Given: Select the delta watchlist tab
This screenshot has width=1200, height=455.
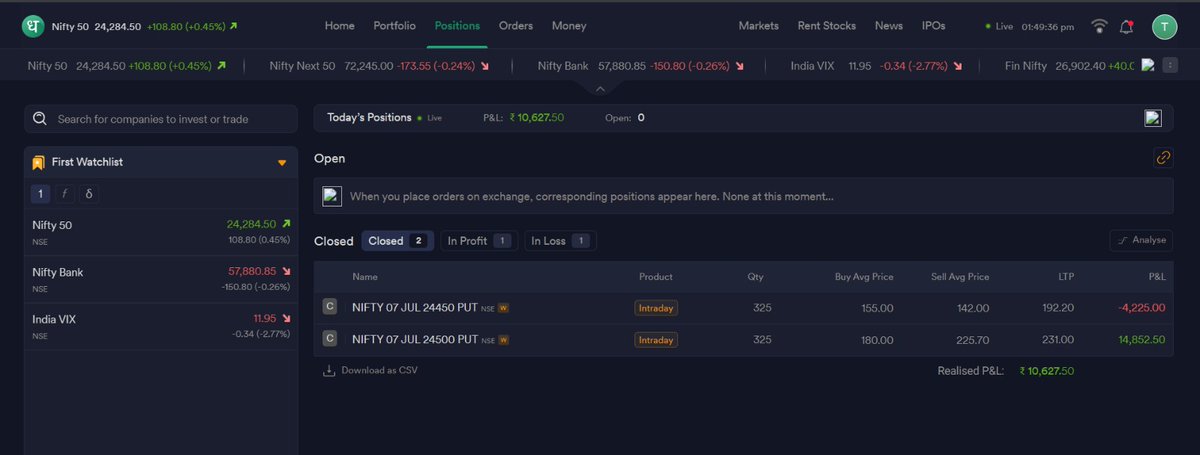Looking at the screenshot, I should tap(88, 194).
